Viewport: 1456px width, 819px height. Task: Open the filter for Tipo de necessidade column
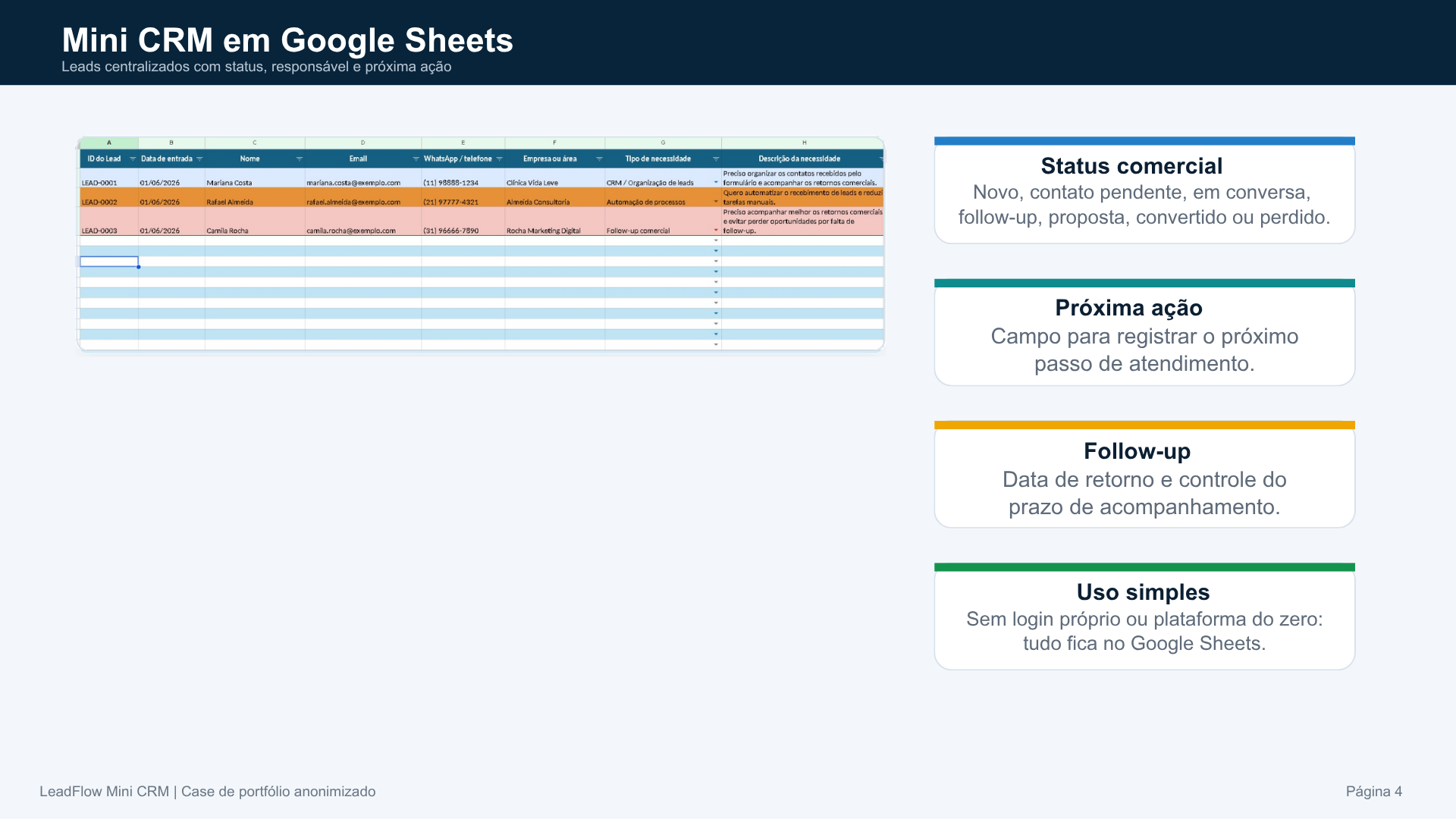716,159
